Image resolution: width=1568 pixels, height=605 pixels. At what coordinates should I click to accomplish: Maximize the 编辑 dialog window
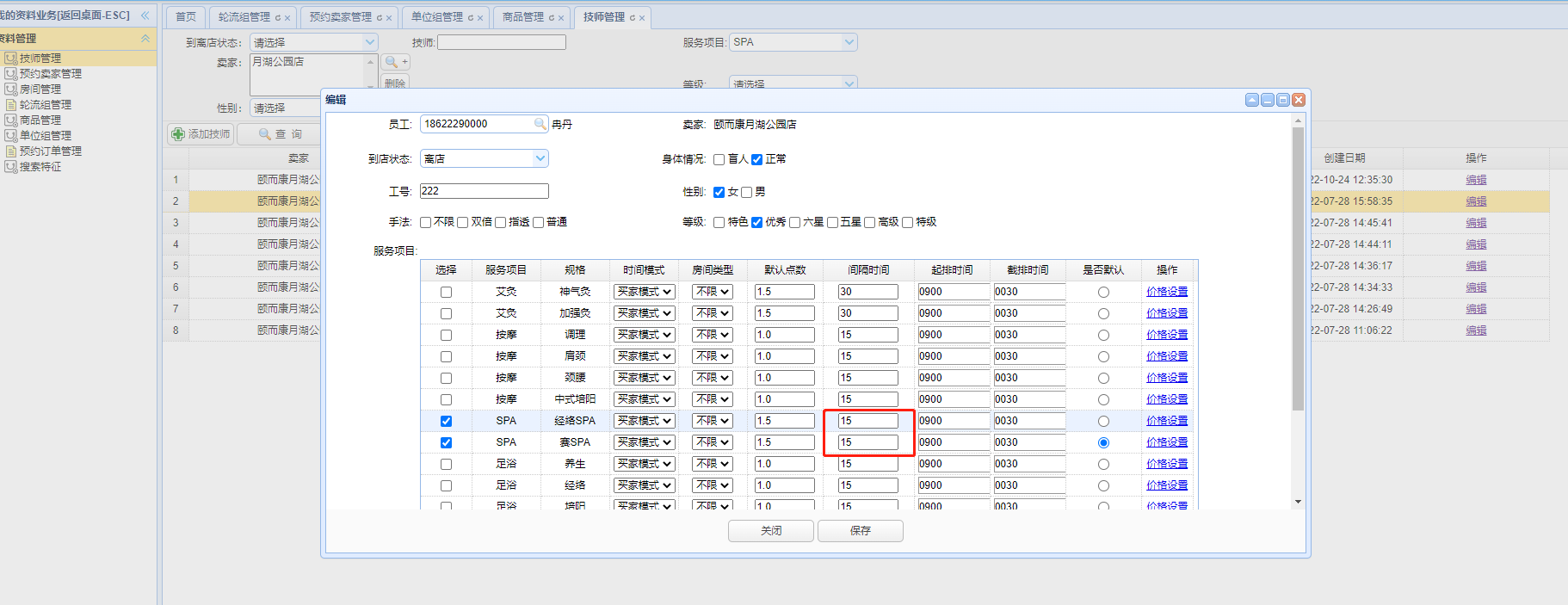click(1283, 100)
